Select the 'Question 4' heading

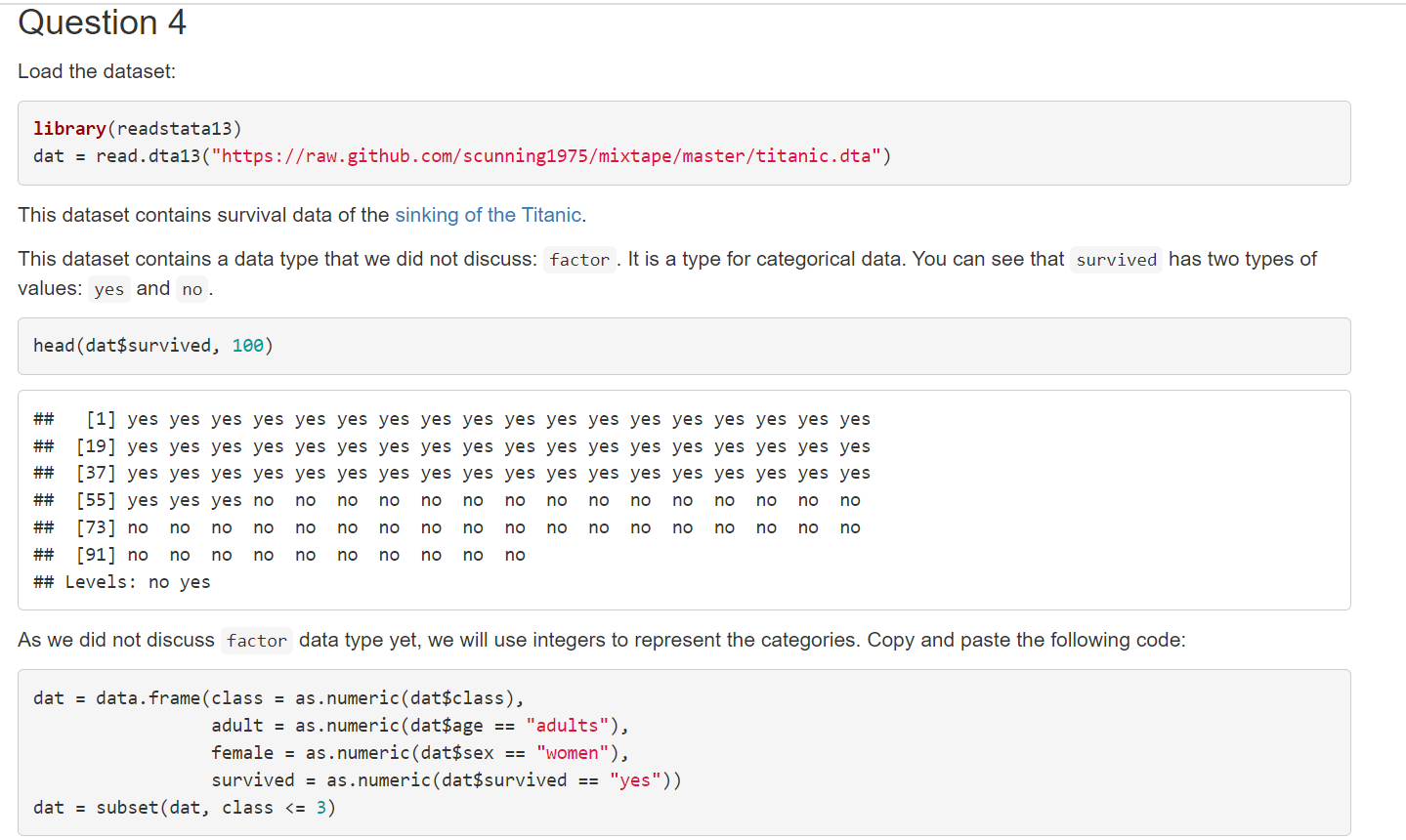click(101, 22)
